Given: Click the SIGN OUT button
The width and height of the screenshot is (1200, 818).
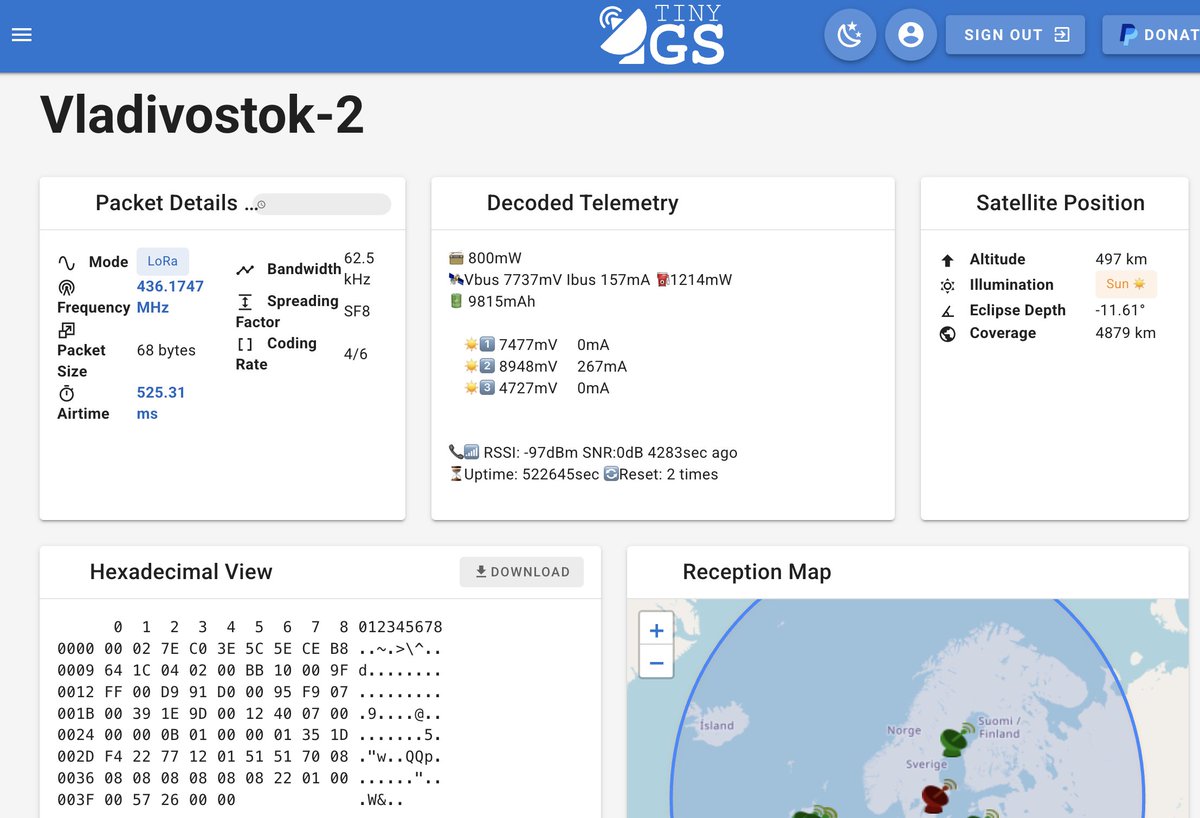Looking at the screenshot, I should (x=1015, y=35).
